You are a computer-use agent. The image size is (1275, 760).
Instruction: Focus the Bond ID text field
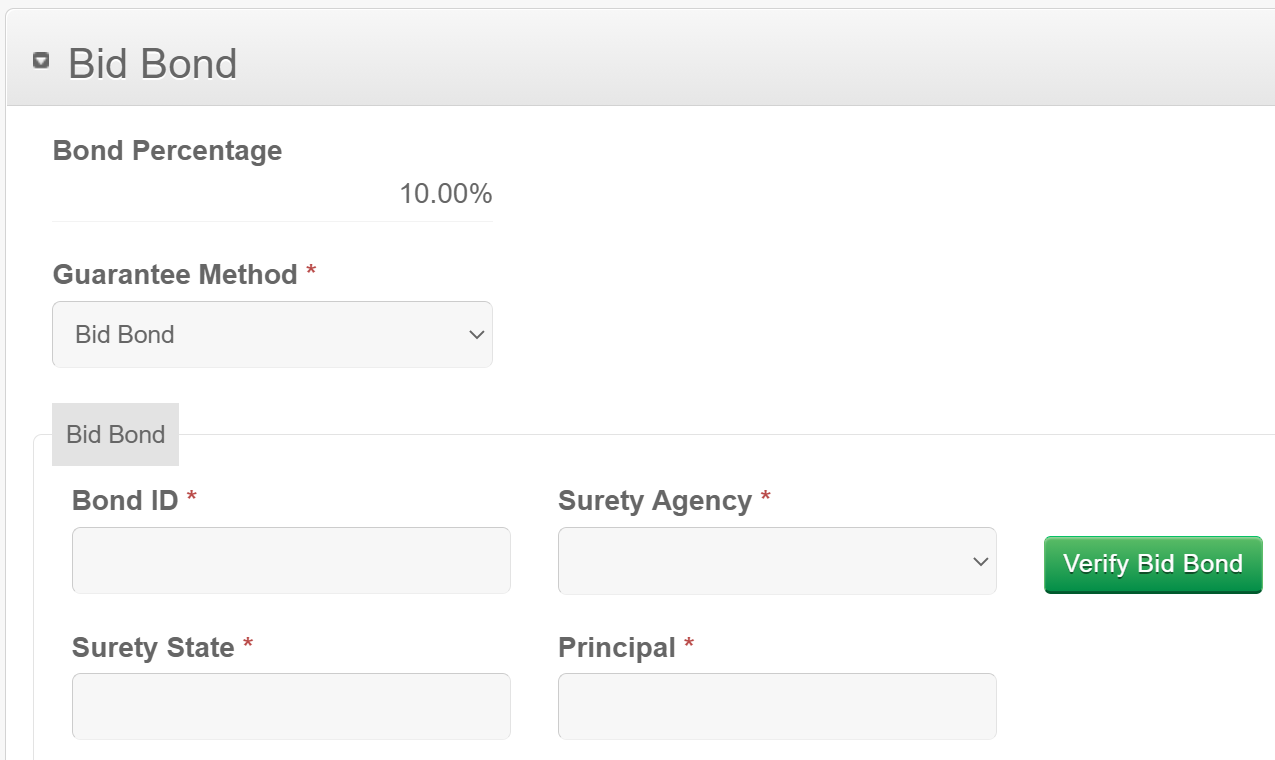pos(291,561)
